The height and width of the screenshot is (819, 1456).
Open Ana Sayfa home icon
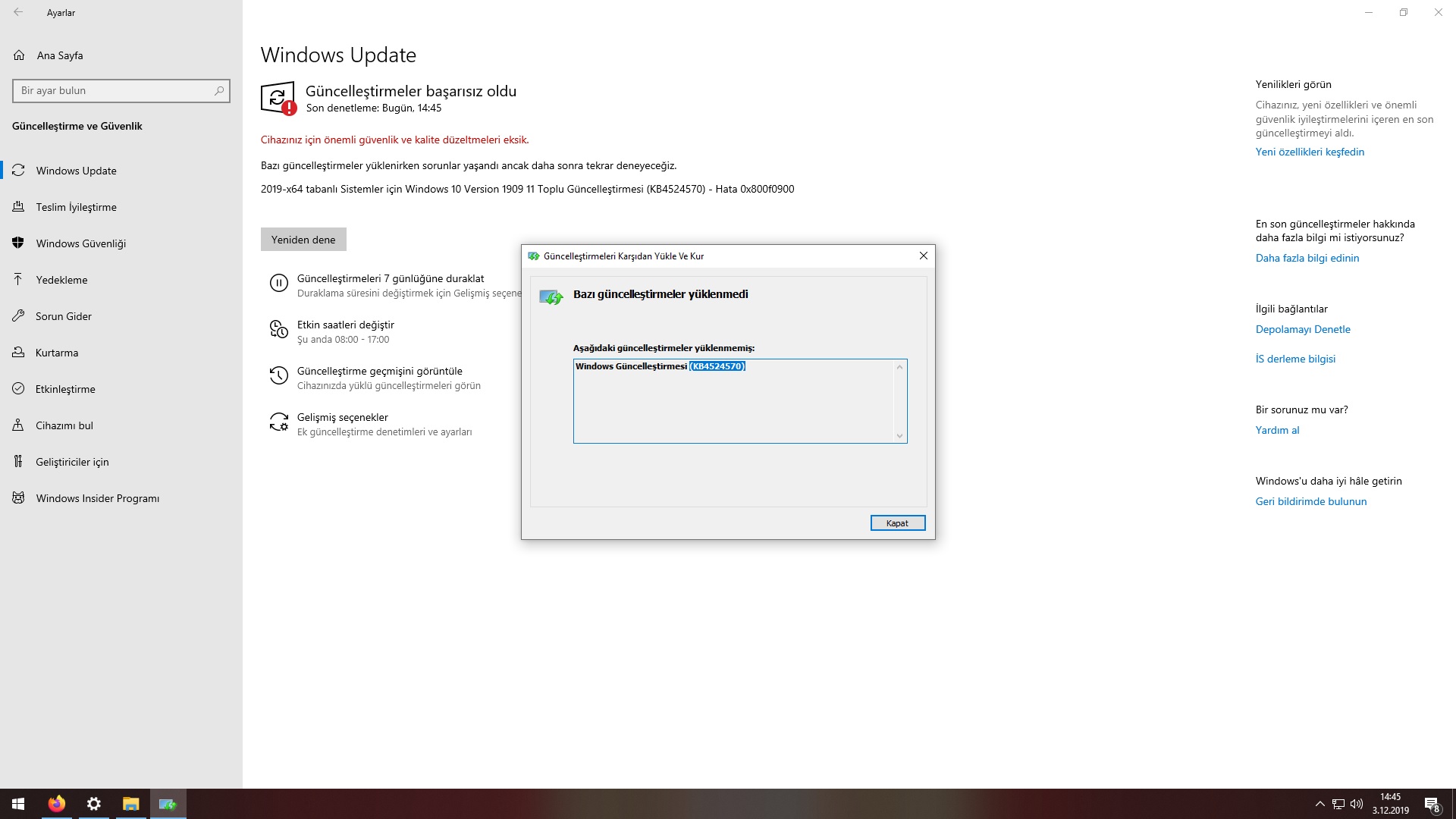pos(19,55)
